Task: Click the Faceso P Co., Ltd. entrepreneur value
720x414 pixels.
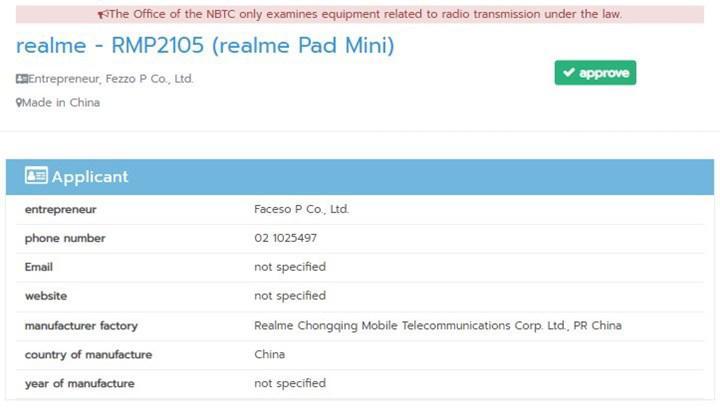Action: click(x=301, y=209)
